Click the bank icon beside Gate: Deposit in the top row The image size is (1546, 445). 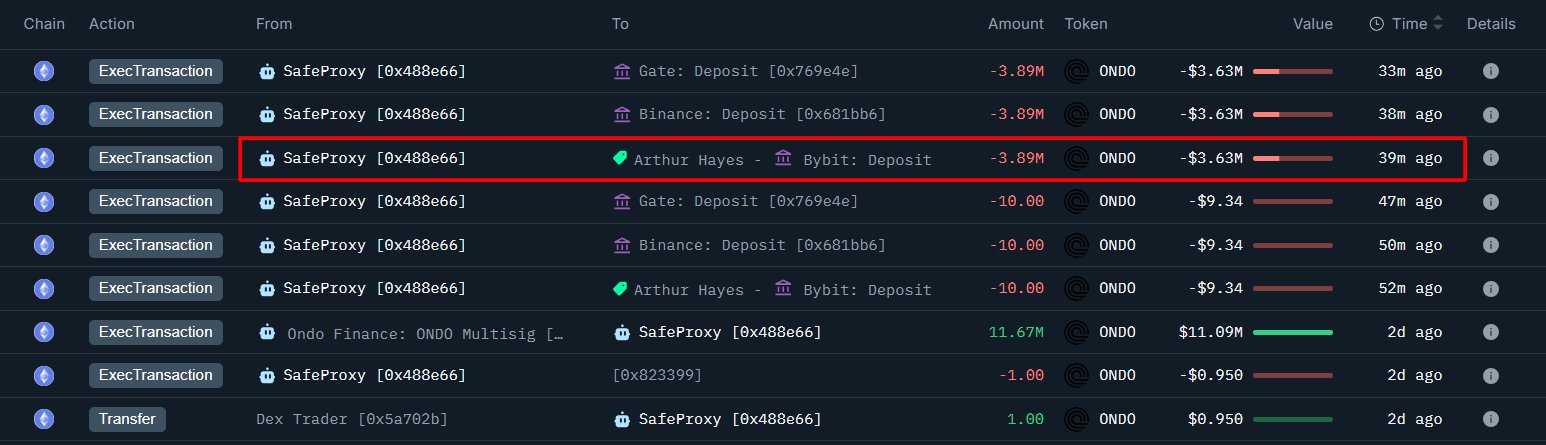coord(622,71)
